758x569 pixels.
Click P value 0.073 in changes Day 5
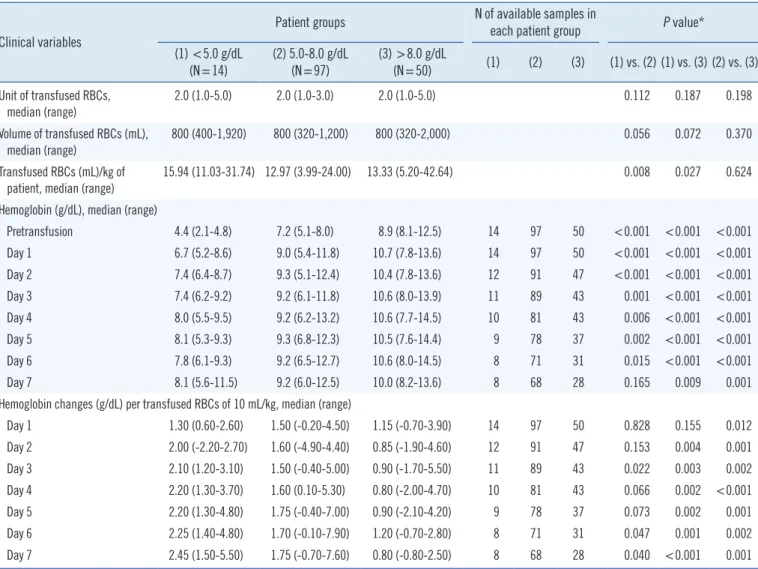click(x=637, y=512)
